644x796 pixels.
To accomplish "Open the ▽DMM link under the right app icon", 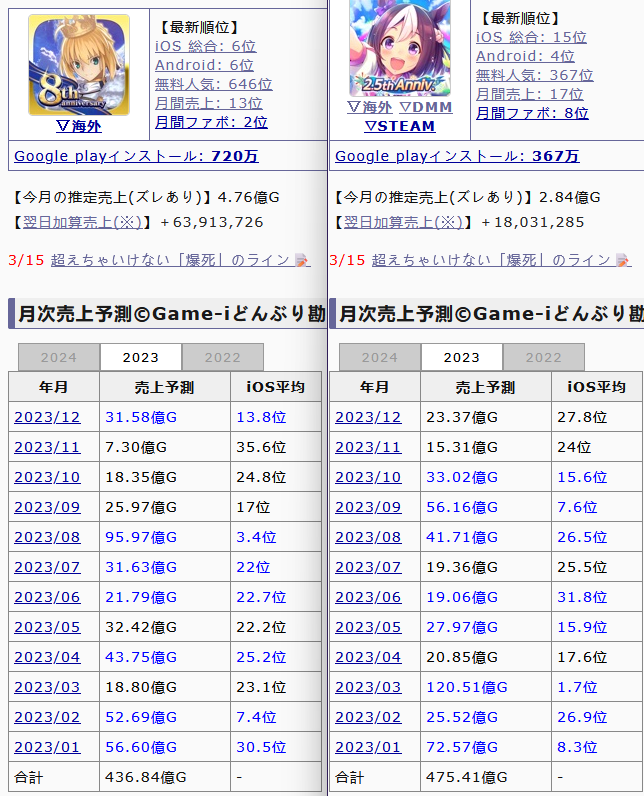I will tap(426, 107).
